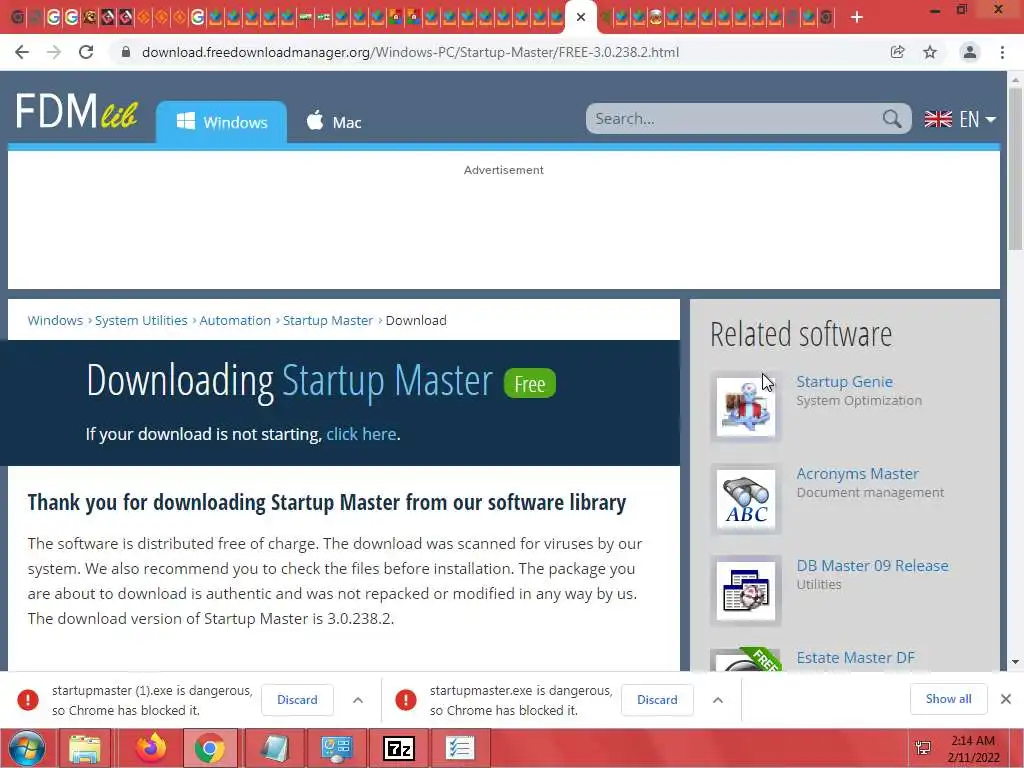Open the notebook app in the taskbar
This screenshot has width=1024, height=768.
click(x=274, y=748)
